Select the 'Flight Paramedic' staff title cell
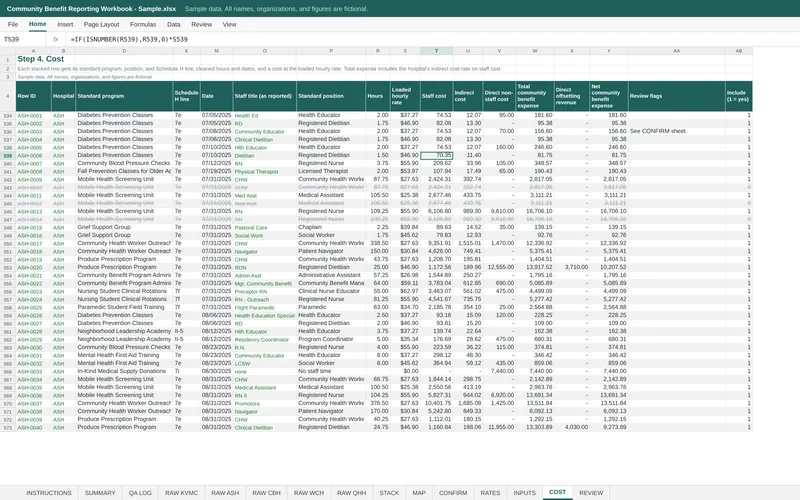This screenshot has width=800, height=500. pos(264,308)
